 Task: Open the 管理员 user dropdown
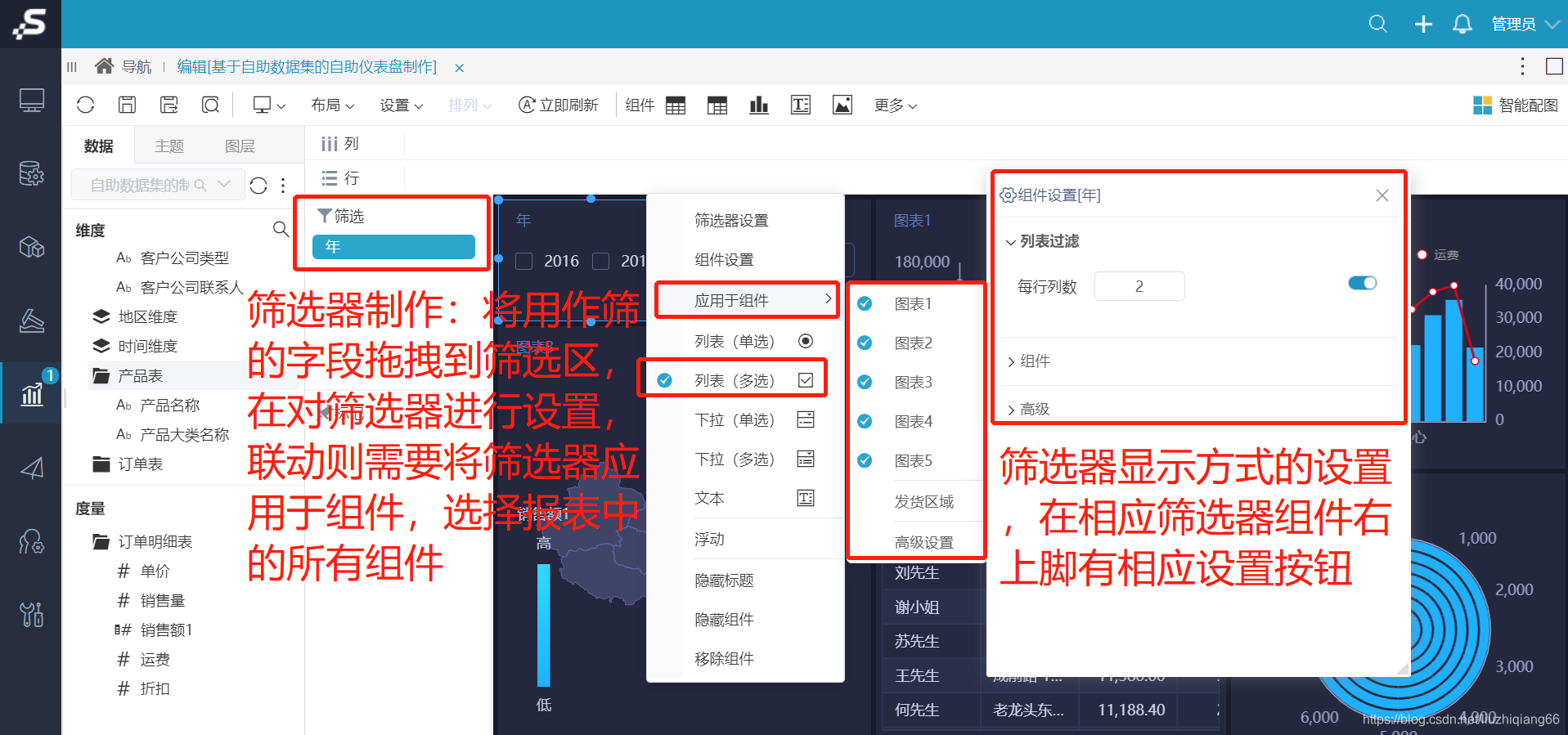1525,24
